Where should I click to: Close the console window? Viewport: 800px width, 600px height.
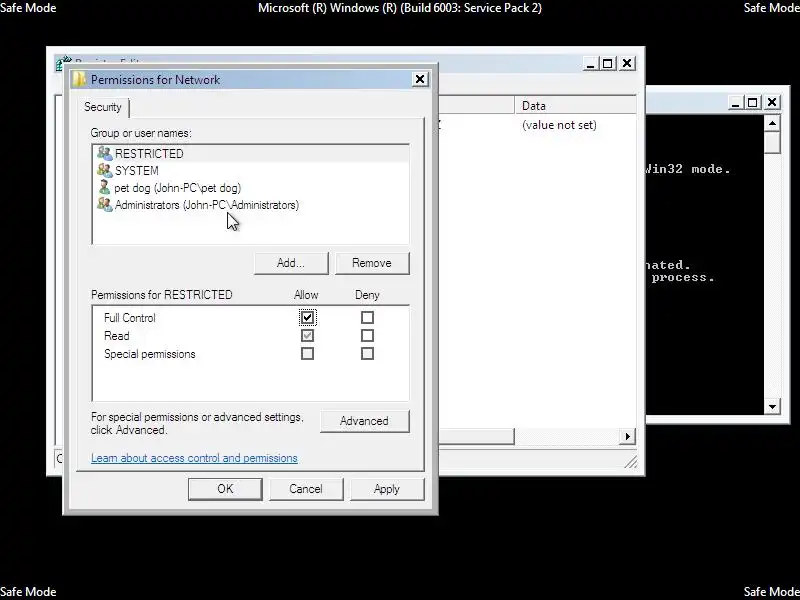pyautogui.click(x=772, y=103)
